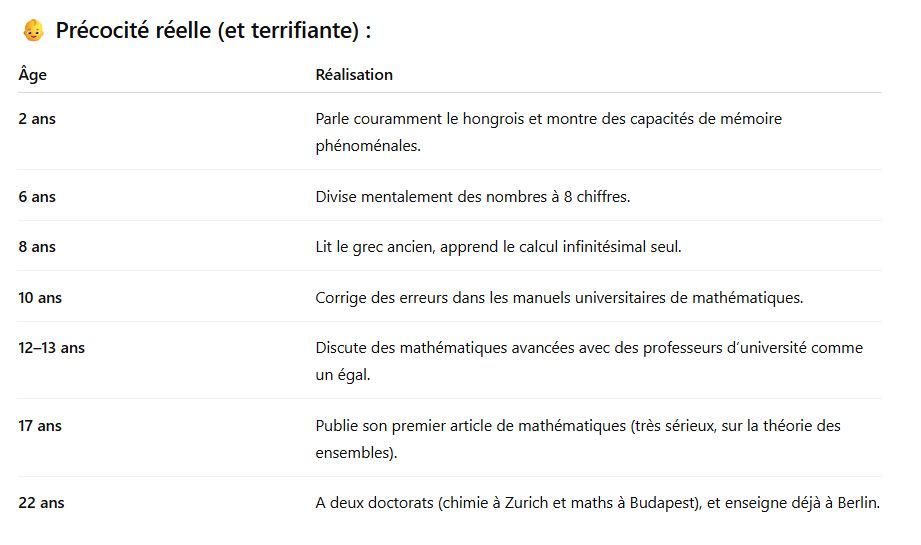Click the text about two doctorates
Viewport: 921px width, 545px height.
(x=597, y=503)
